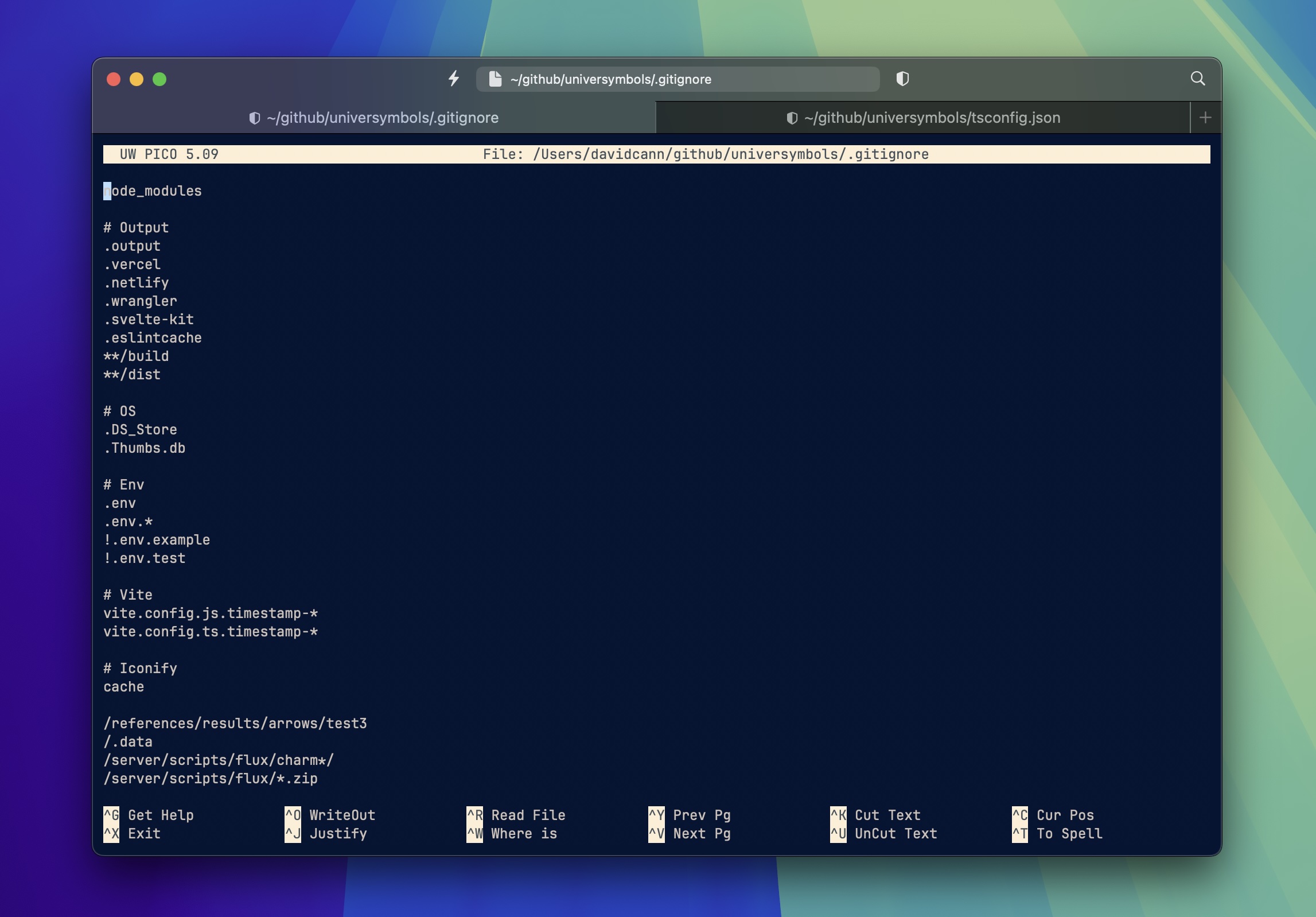The image size is (1316, 917).
Task: Click the Next Pg shortcut label
Action: click(700, 834)
